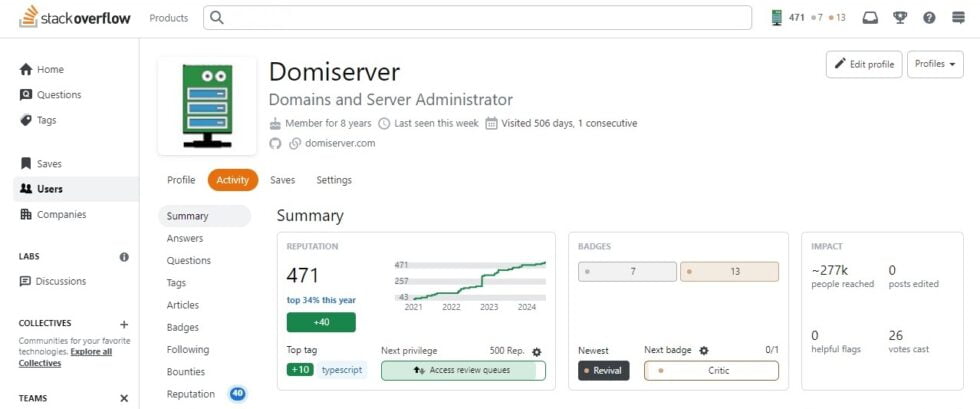Open the achievements trophy icon

(900, 18)
